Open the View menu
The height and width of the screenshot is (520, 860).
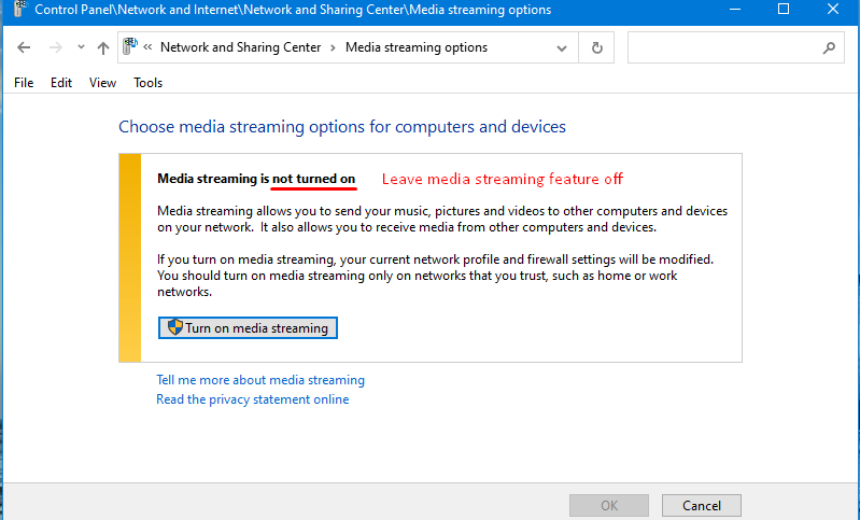(103, 83)
